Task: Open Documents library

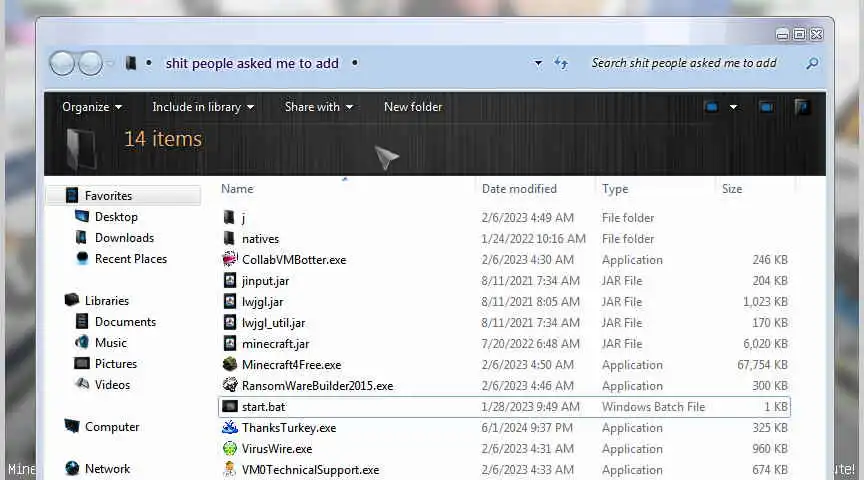Action: tap(125, 322)
